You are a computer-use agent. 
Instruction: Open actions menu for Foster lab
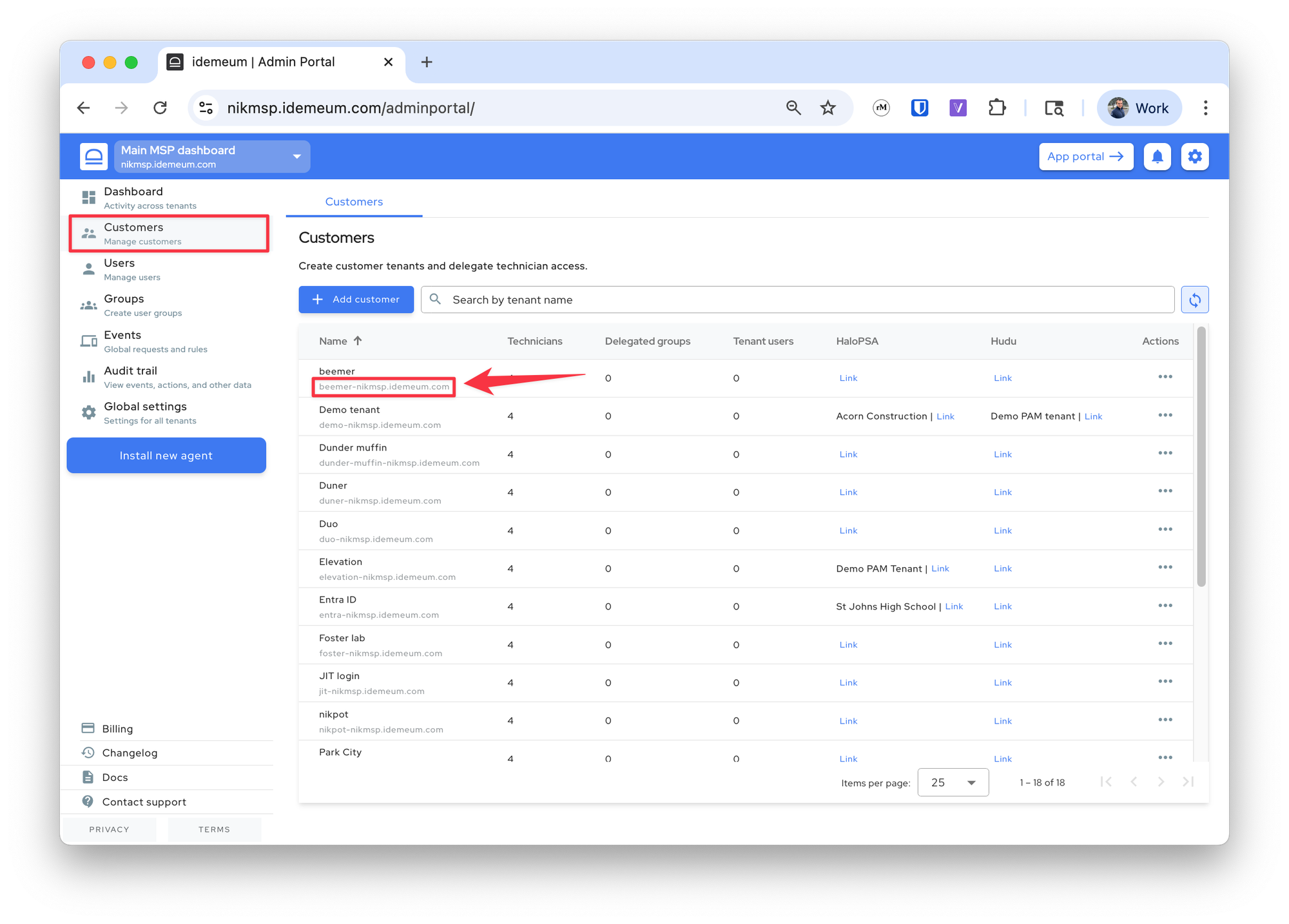point(1165,644)
